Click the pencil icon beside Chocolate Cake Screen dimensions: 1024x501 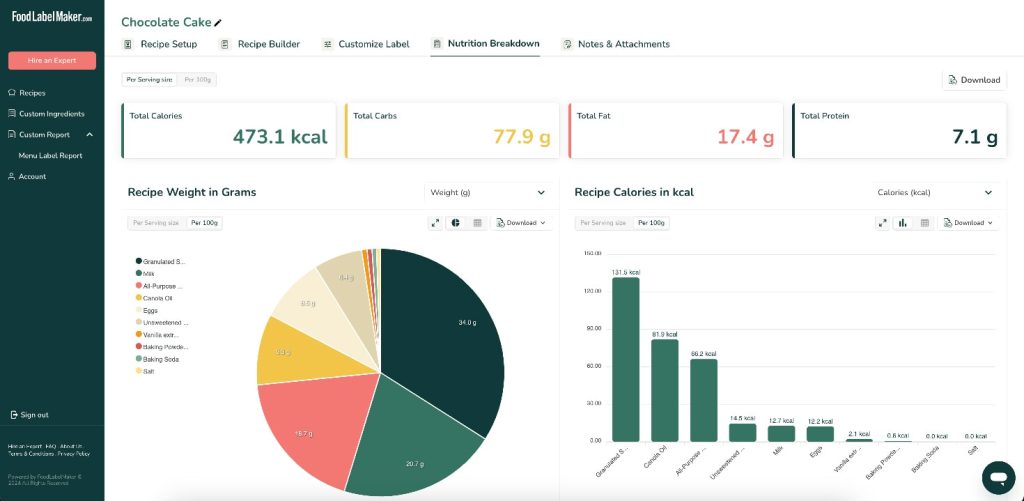(x=219, y=23)
